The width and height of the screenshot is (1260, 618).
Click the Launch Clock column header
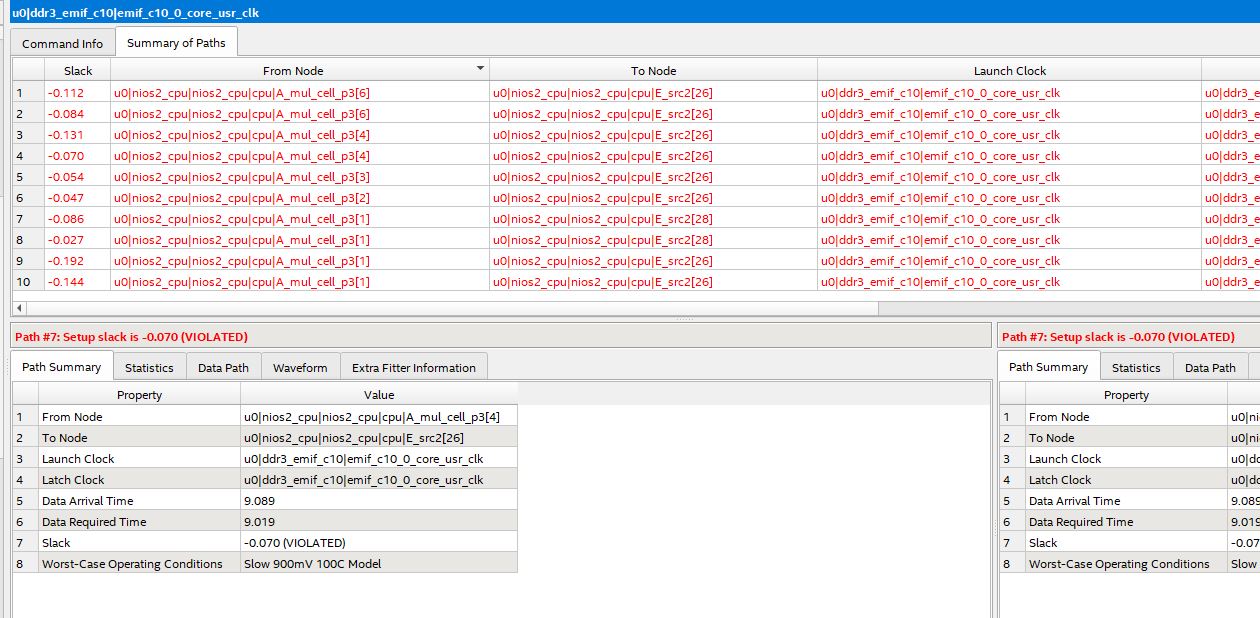click(1010, 70)
